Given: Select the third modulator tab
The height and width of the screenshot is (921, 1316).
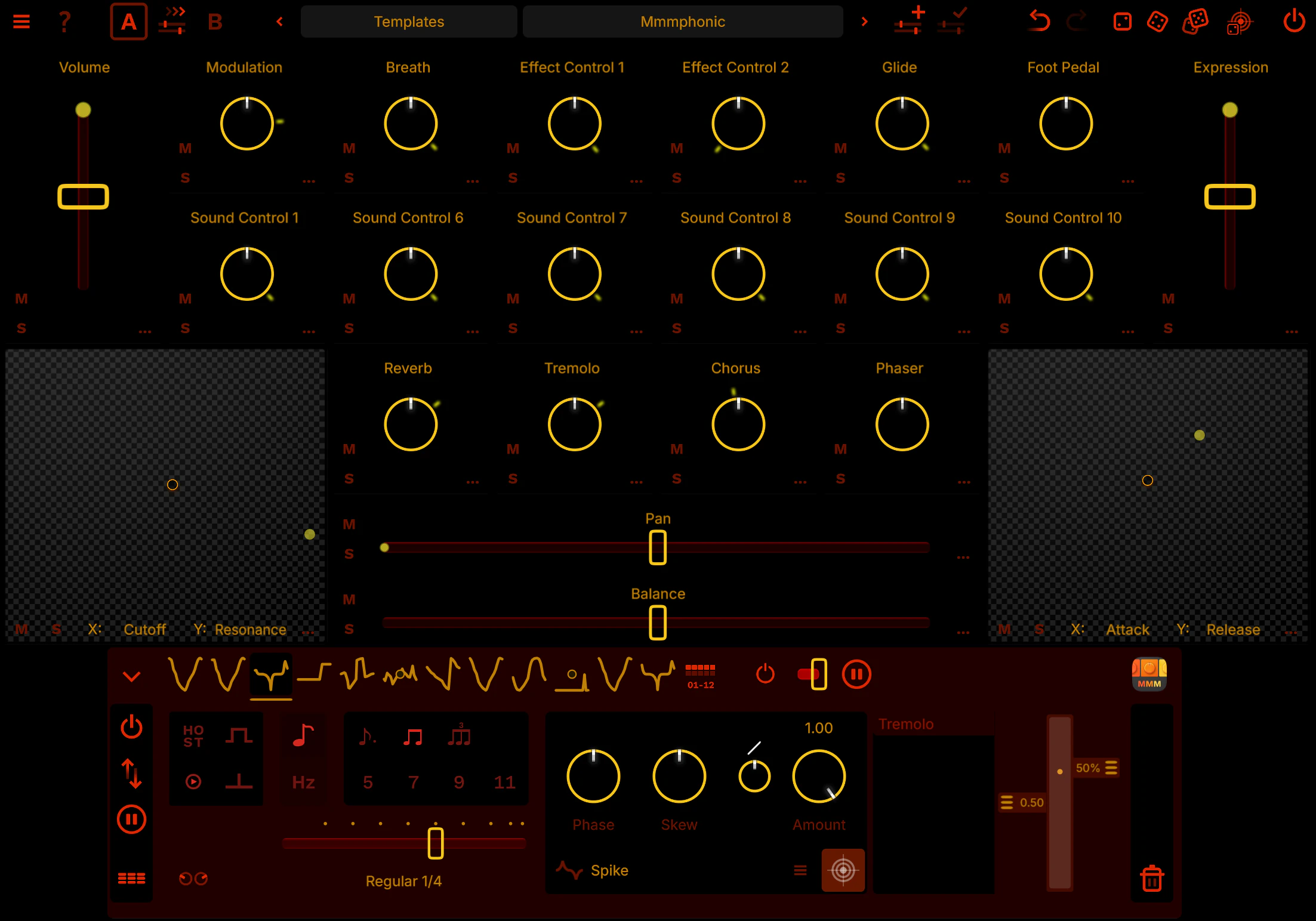Looking at the screenshot, I should (x=271, y=675).
